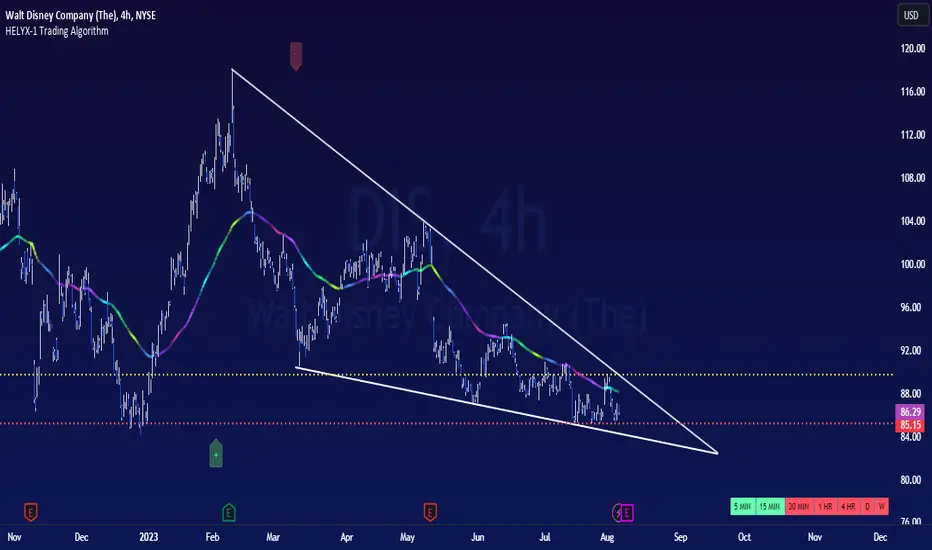Click the D daily timeframe badge

867,507
